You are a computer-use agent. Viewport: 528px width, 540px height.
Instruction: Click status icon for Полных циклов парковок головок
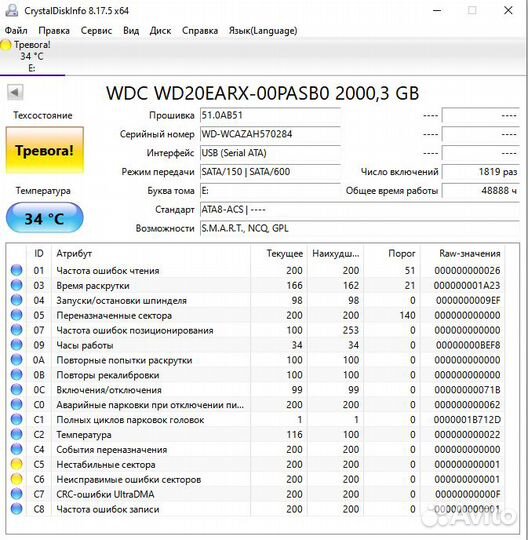click(x=17, y=419)
